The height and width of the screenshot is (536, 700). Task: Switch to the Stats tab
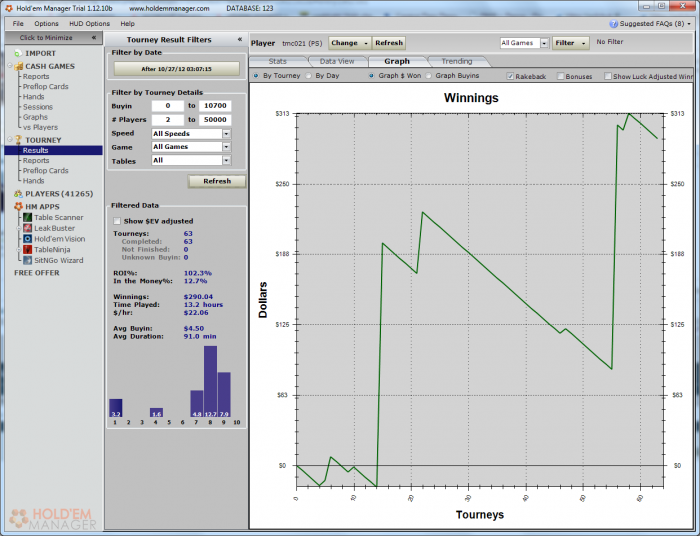(278, 61)
